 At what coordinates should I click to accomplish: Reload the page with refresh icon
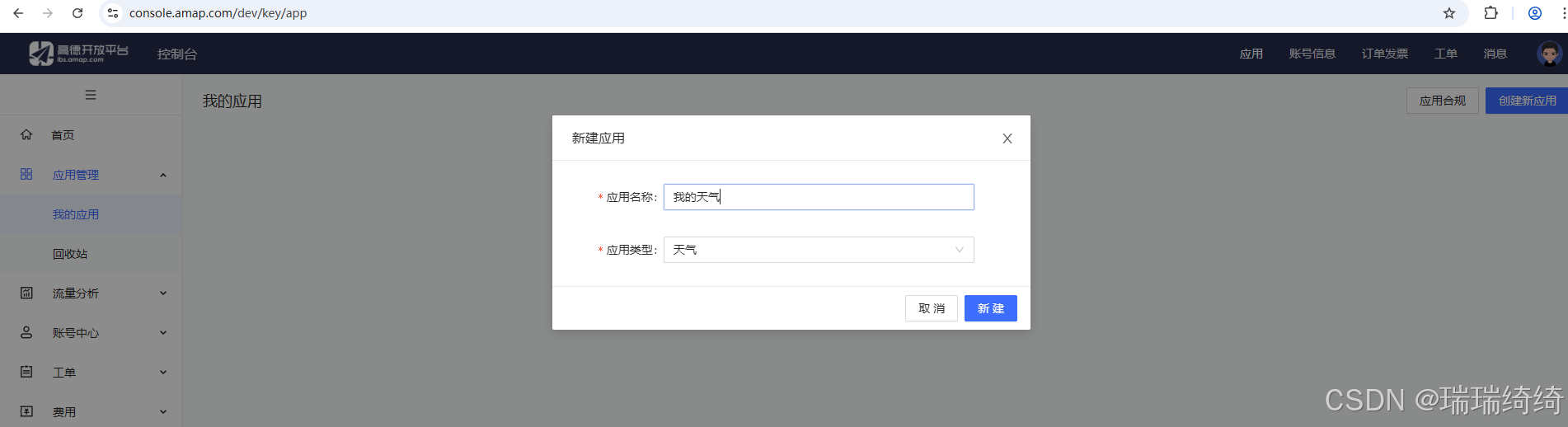pyautogui.click(x=77, y=13)
